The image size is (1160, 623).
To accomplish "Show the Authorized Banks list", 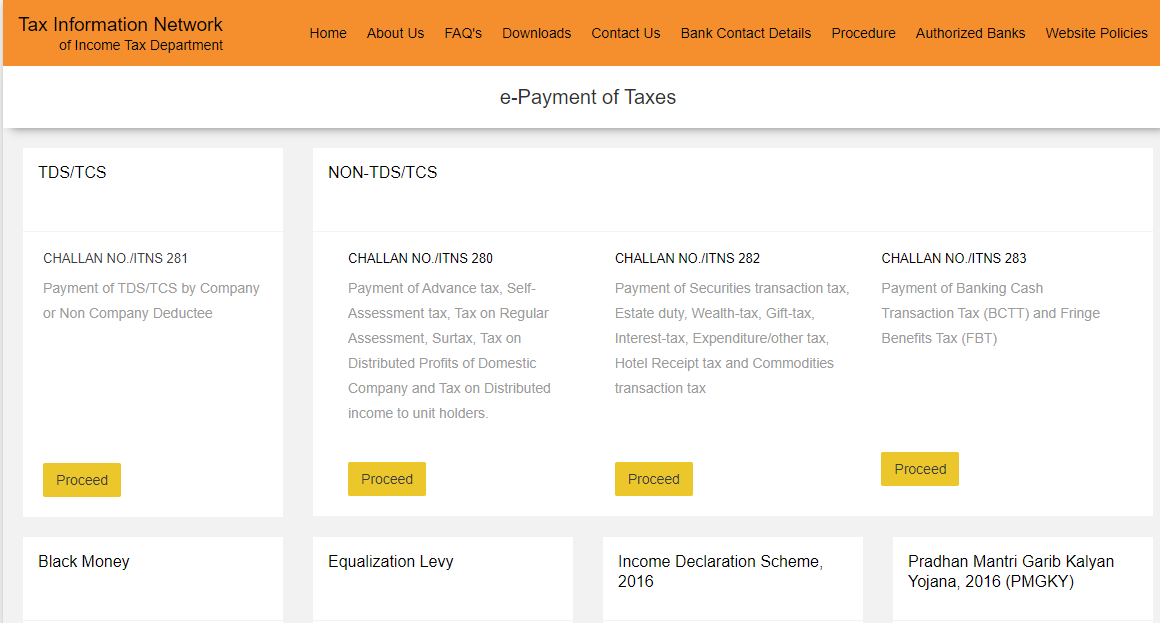I will click(x=971, y=33).
